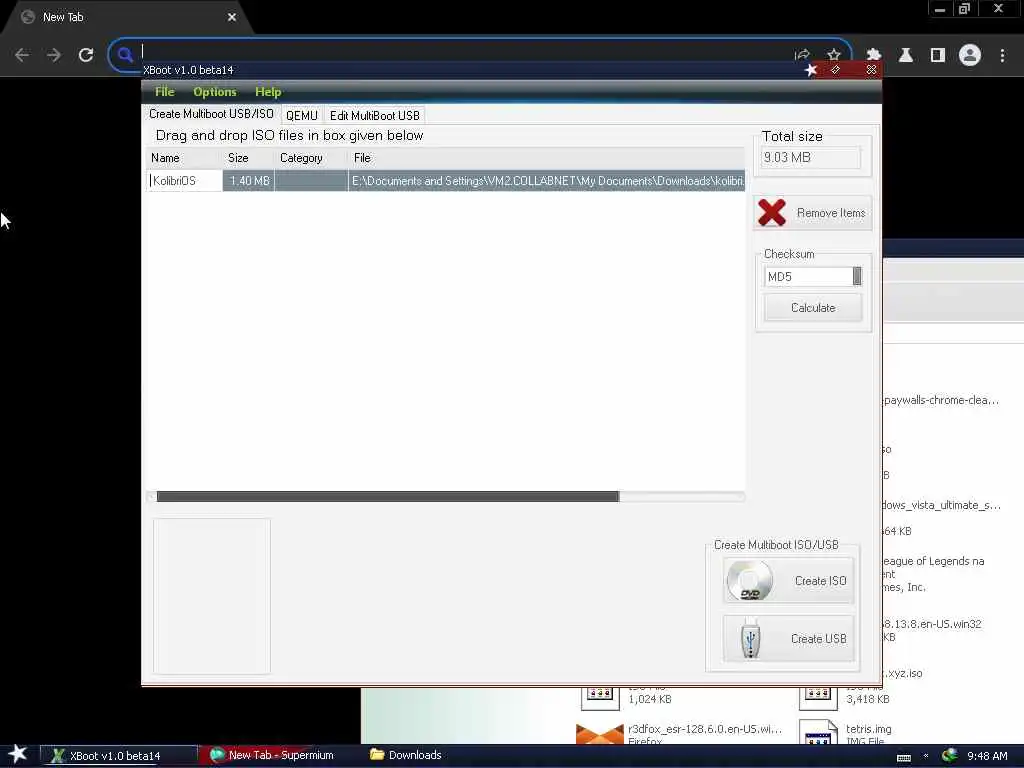Sort by Size column header
1024x768 pixels.
[x=248, y=158]
